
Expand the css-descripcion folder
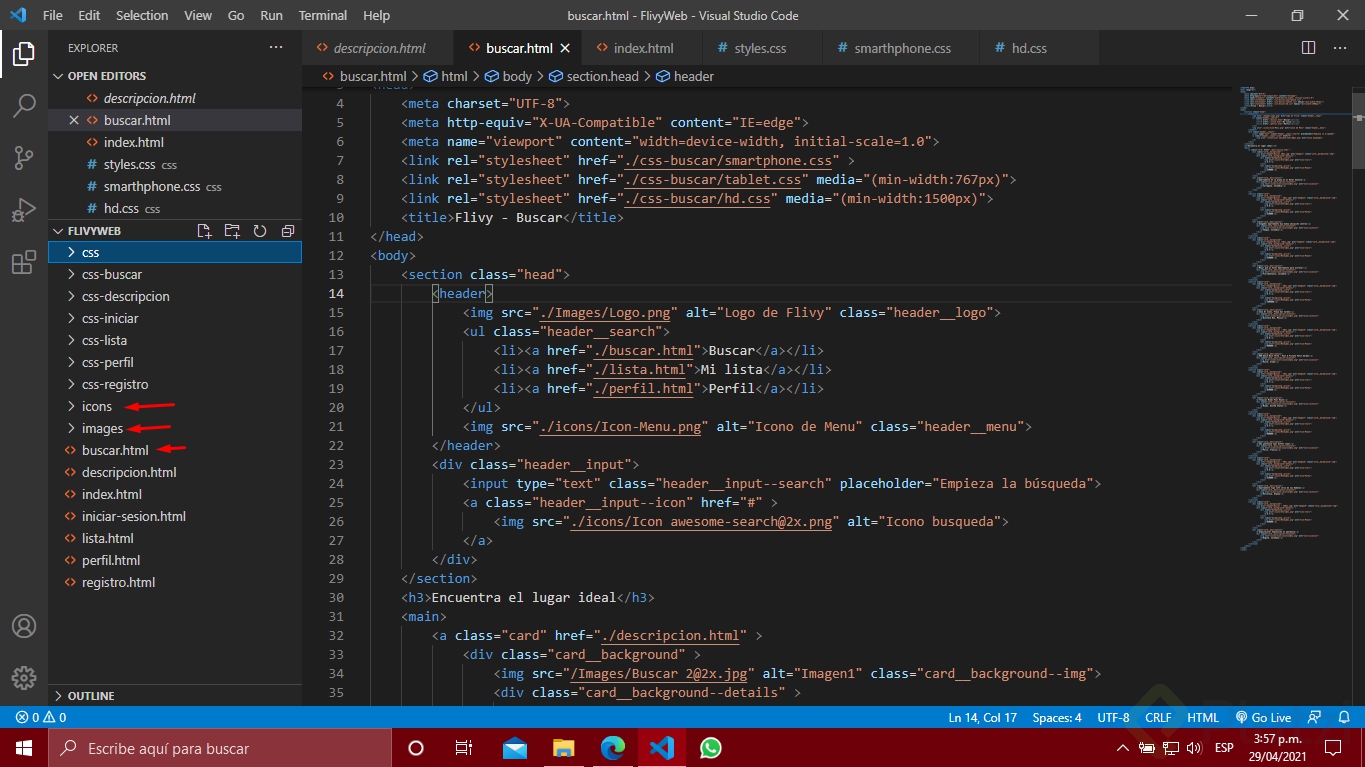click(x=175, y=296)
